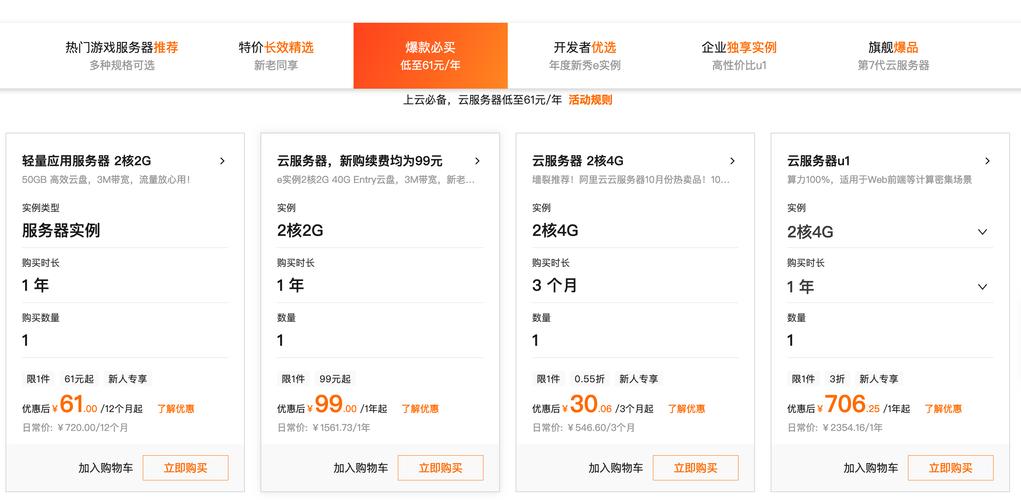The image size is (1021, 500).
Task: Open 了解优惠 next to ¥61.00 price
Action: click(176, 409)
